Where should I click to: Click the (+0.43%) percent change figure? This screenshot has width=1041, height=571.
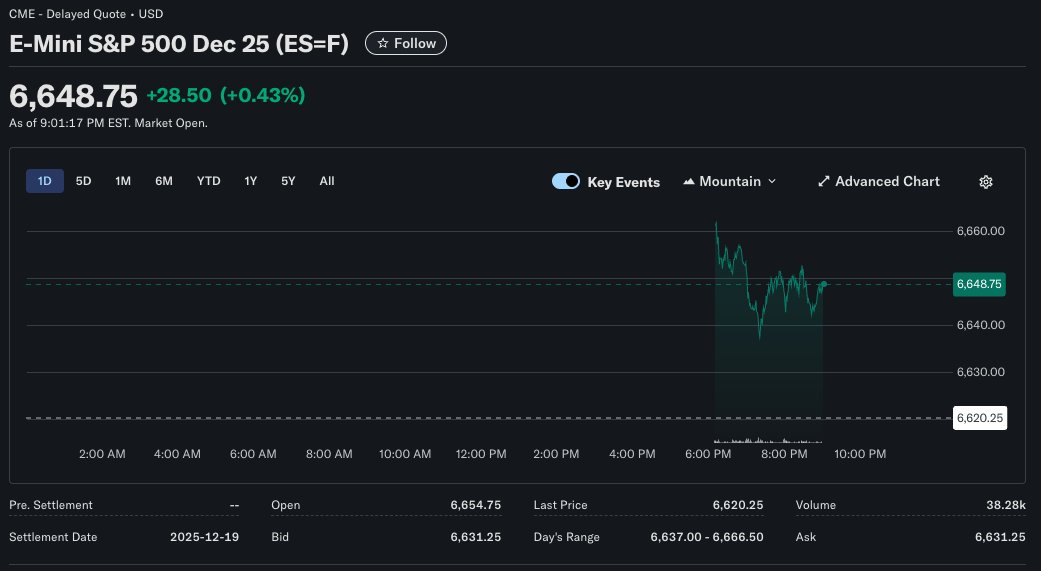pos(262,96)
